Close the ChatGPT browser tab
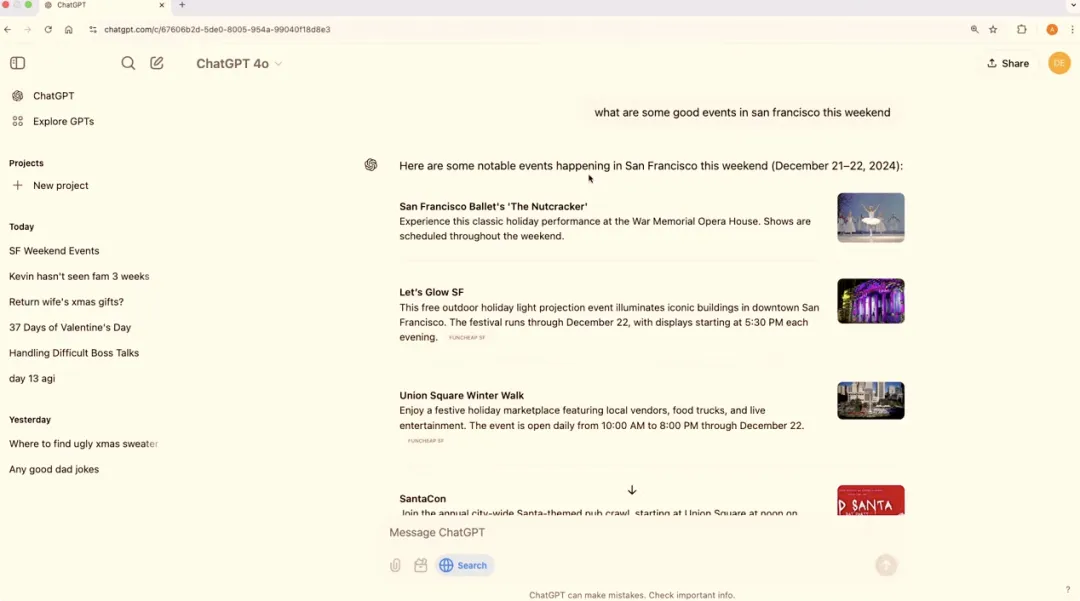This screenshot has height=601, width=1080. tap(162, 5)
